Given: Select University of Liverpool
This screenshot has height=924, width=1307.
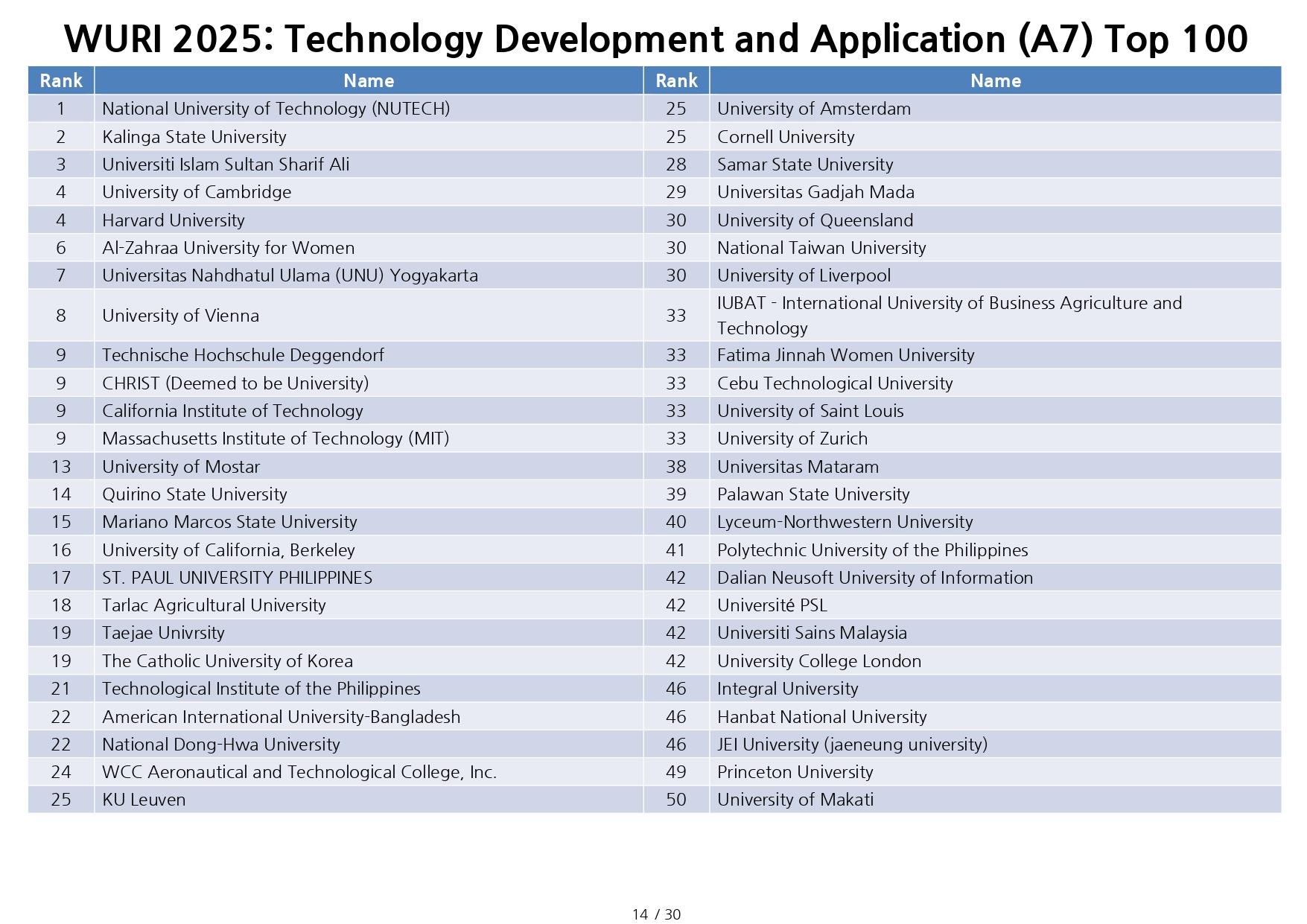Looking at the screenshot, I should pos(804,275).
